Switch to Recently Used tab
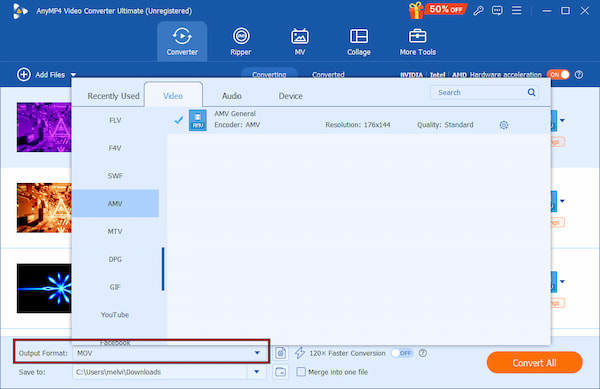 point(113,96)
